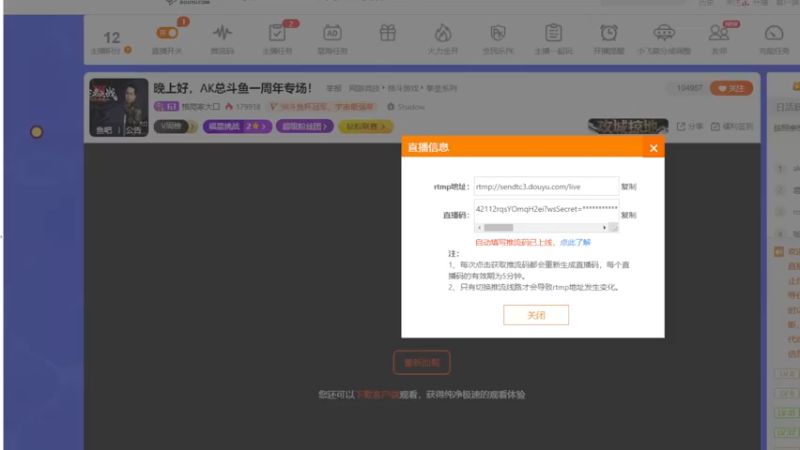The image size is (800, 450).
Task: Open the 下载客户端 download link
Action: point(377,394)
